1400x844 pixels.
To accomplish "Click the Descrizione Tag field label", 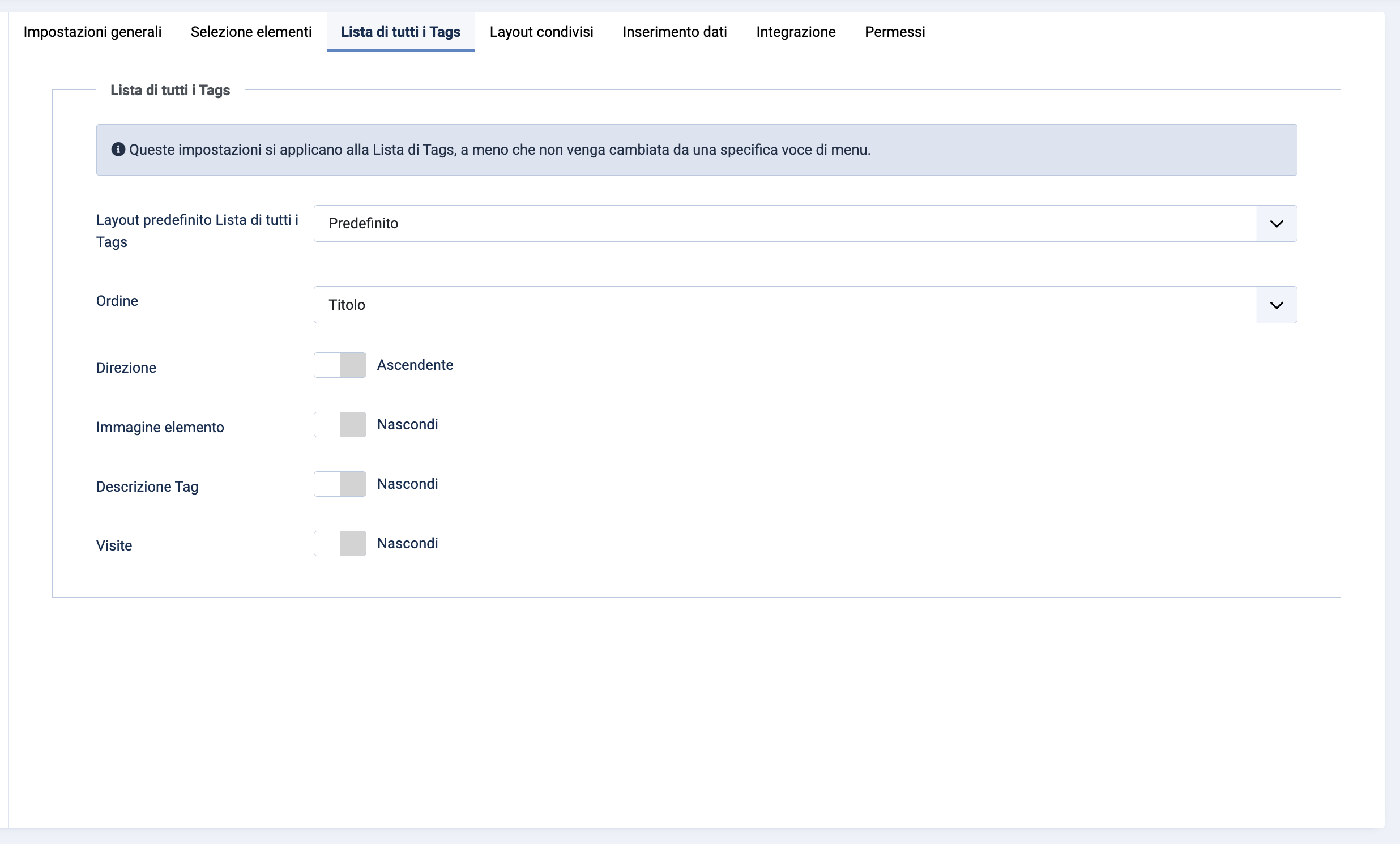I will click(147, 487).
